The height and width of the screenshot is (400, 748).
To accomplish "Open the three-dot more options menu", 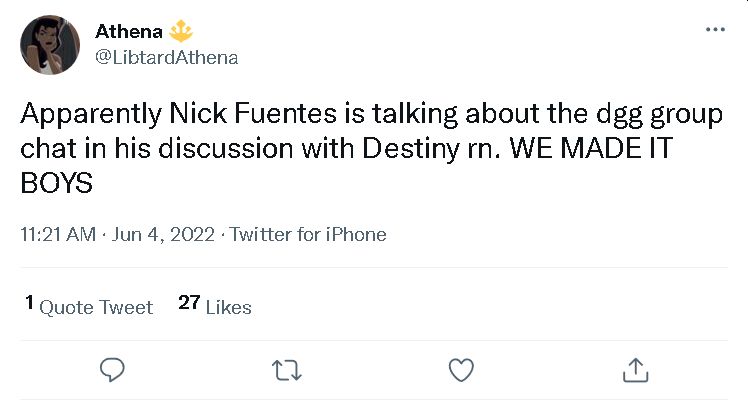I will tap(716, 30).
